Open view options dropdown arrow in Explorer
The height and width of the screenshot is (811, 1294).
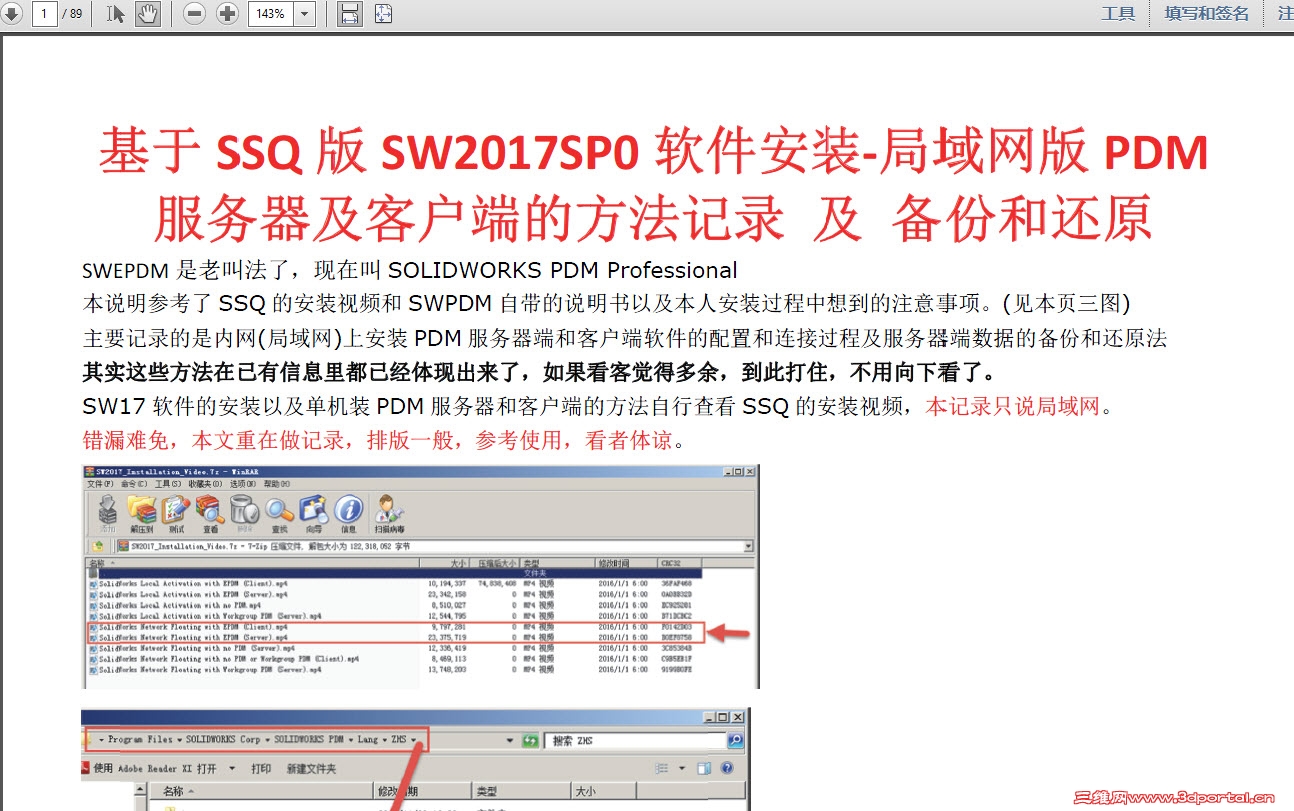click(681, 768)
